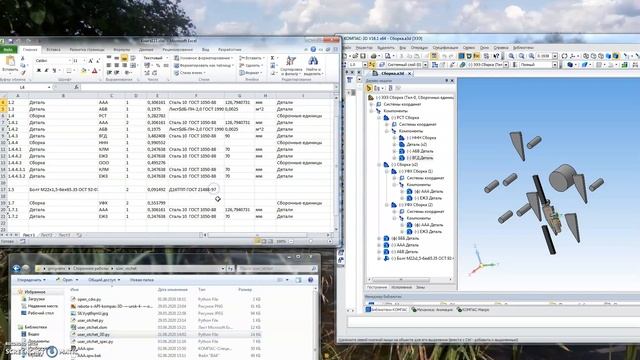This screenshot has width=640, height=360.
Task: Click the Share with dropdown in Explorer
Action: [x=104, y=280]
